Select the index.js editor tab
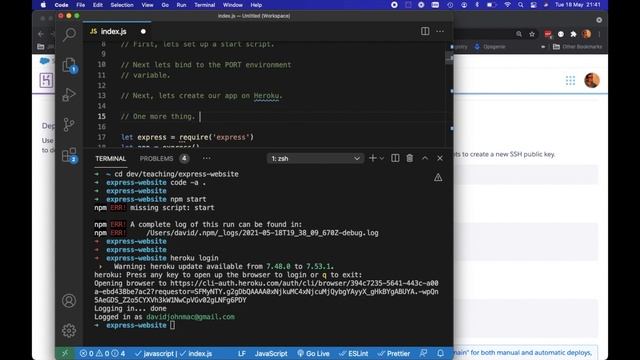Image resolution: width=640 pixels, height=360 pixels. click(x=117, y=31)
